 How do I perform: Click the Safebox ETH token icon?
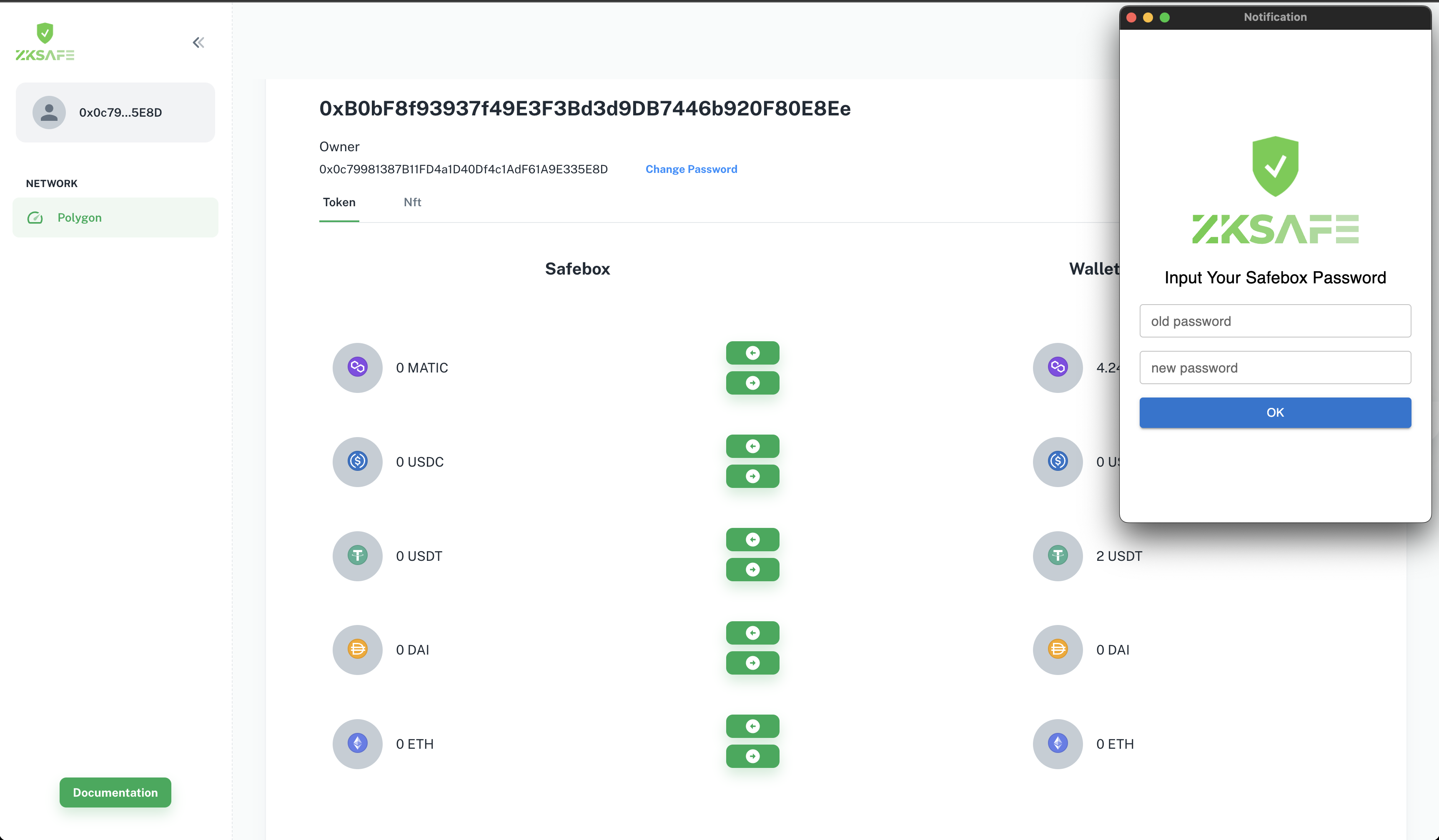358,744
